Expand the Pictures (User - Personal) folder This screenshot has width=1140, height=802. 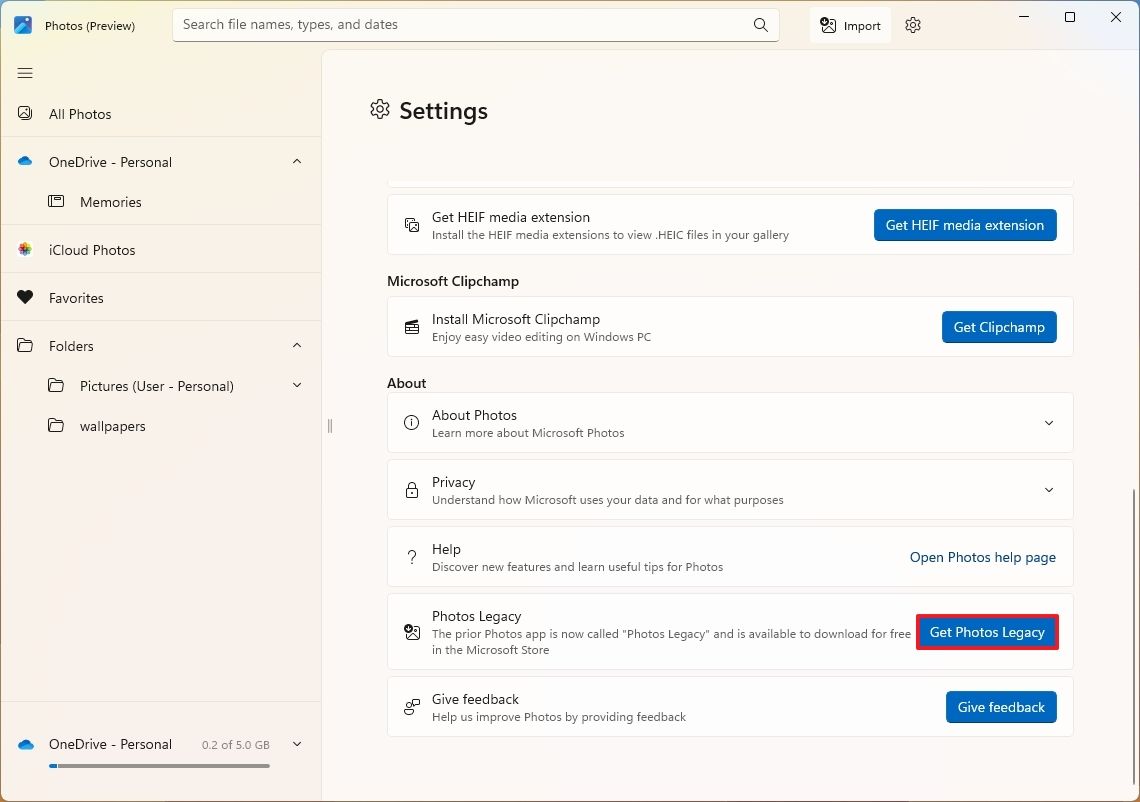click(297, 386)
